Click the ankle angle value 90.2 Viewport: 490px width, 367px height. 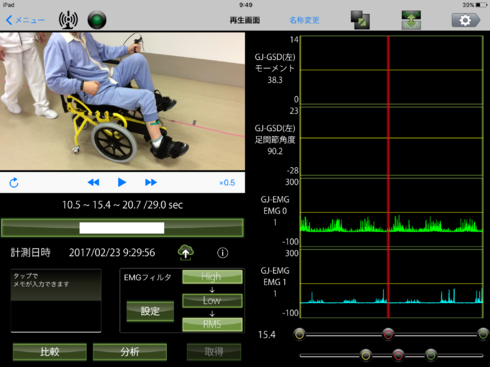[275, 151]
